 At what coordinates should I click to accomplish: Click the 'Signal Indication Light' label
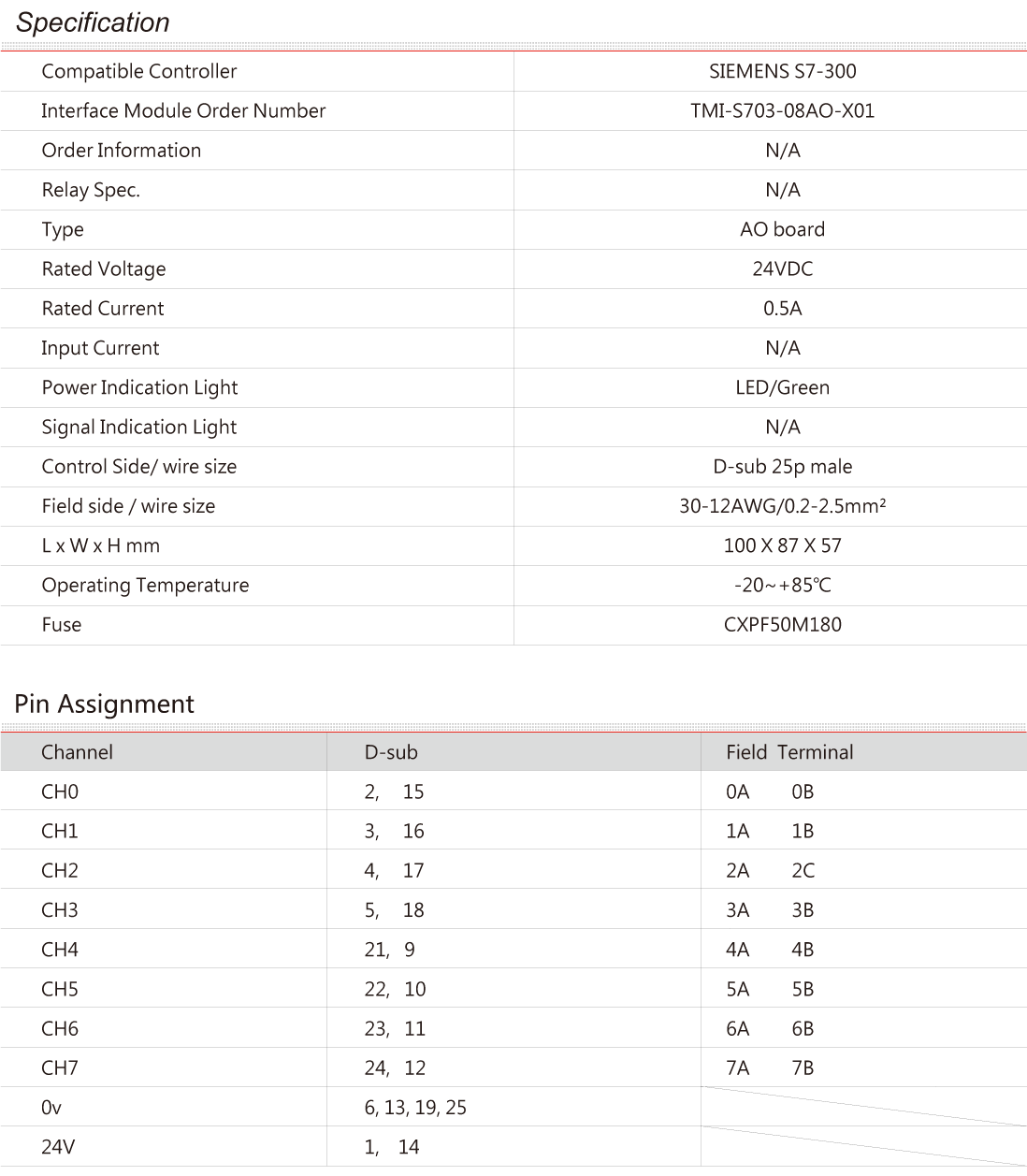click(x=139, y=427)
